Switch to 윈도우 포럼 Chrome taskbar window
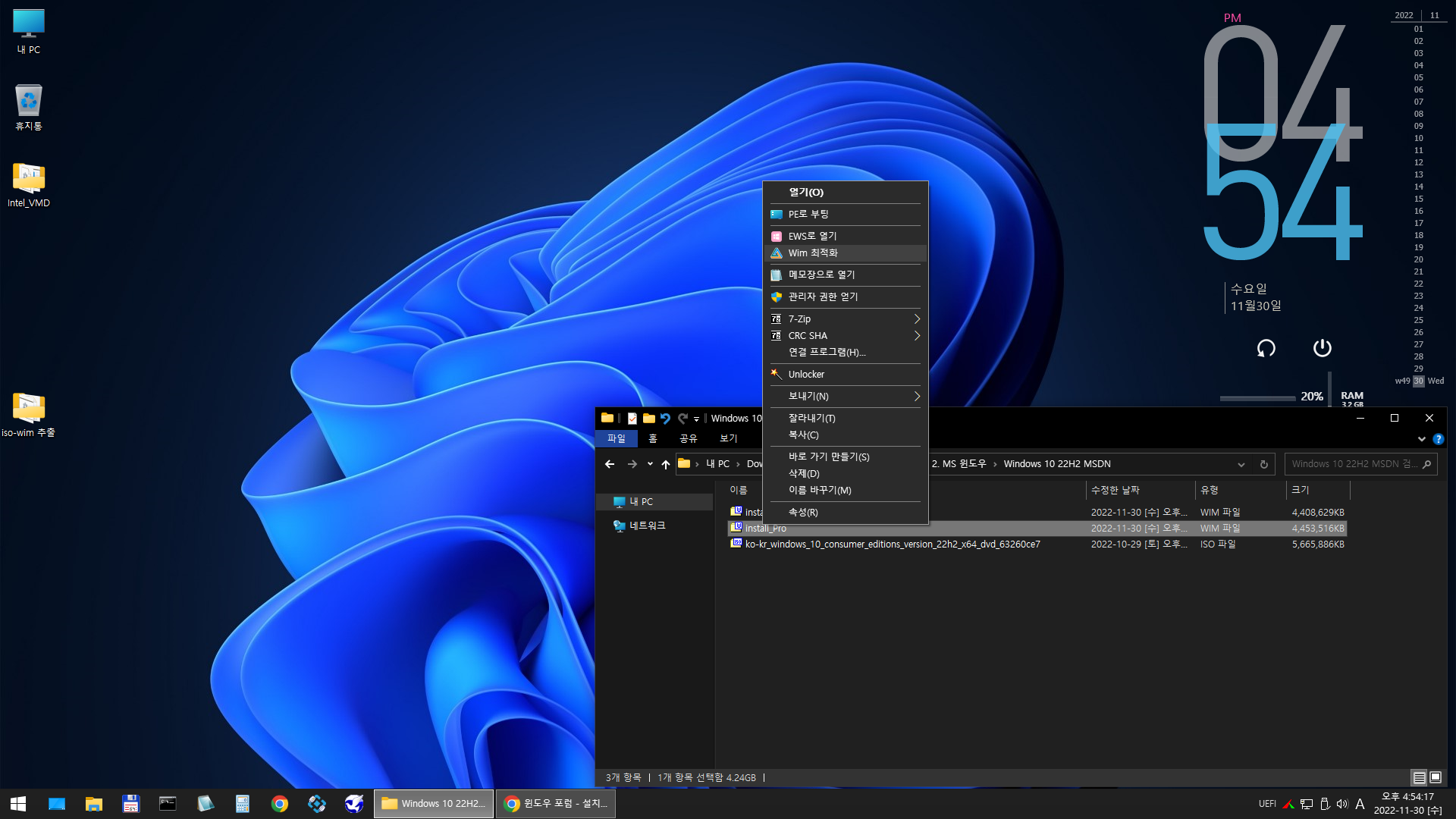 tap(556, 804)
